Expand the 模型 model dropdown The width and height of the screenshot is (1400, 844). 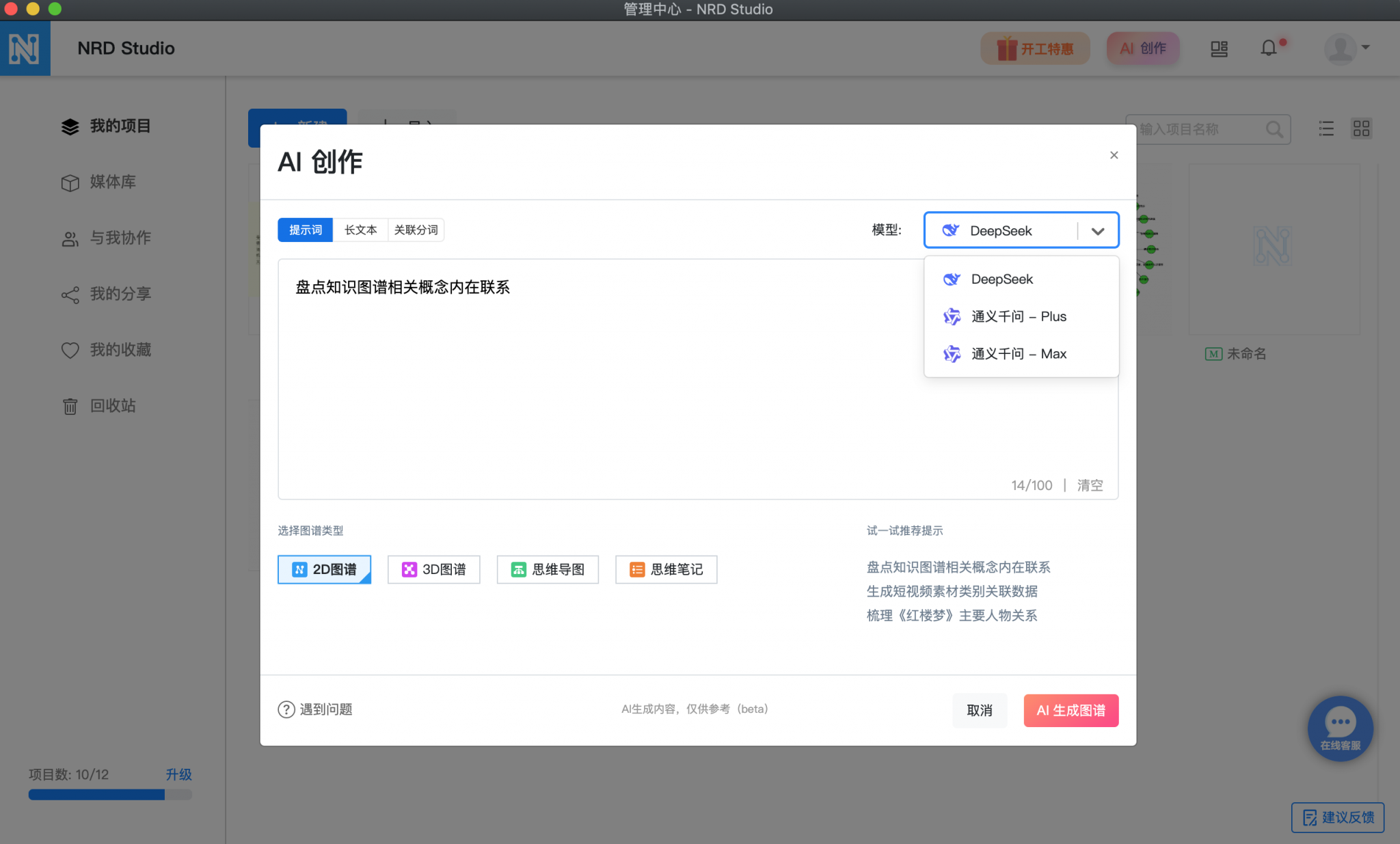(1098, 230)
